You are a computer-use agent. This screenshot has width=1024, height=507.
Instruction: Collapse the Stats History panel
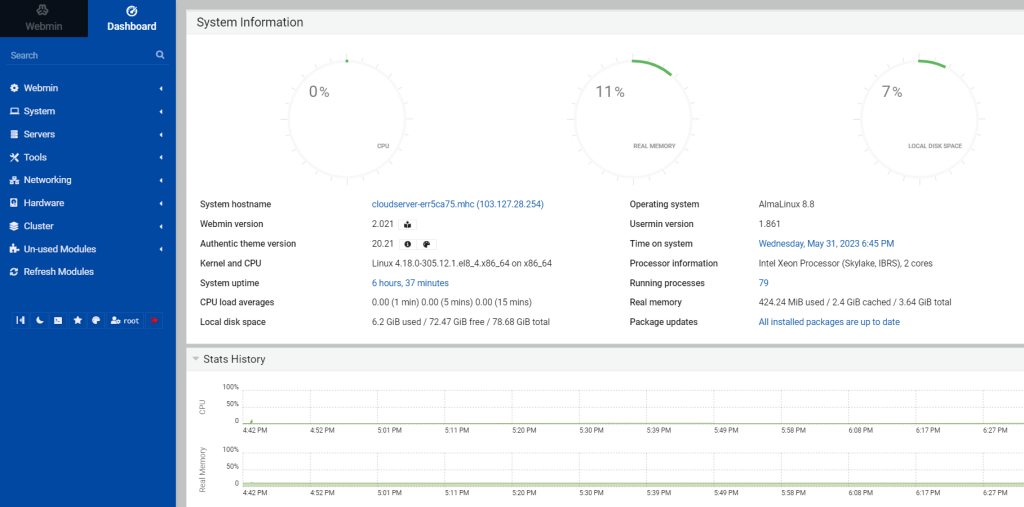click(x=196, y=358)
